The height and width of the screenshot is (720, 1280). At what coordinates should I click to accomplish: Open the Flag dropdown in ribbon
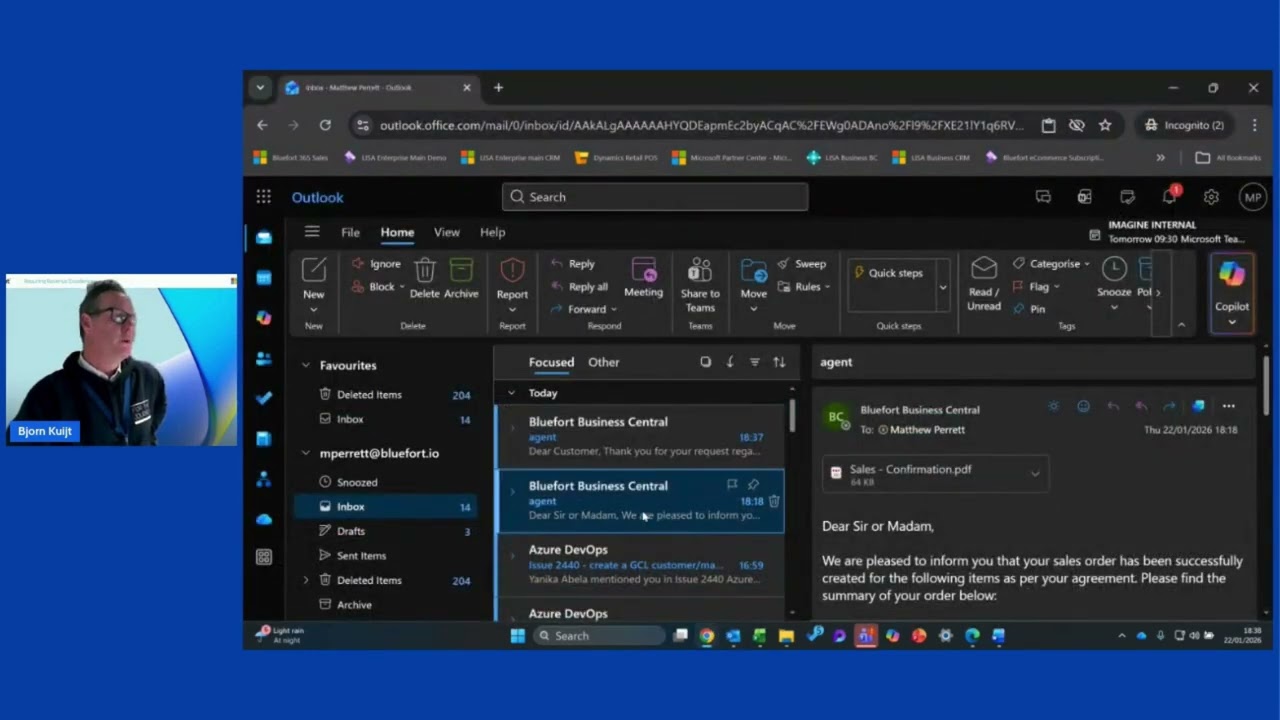click(1056, 287)
